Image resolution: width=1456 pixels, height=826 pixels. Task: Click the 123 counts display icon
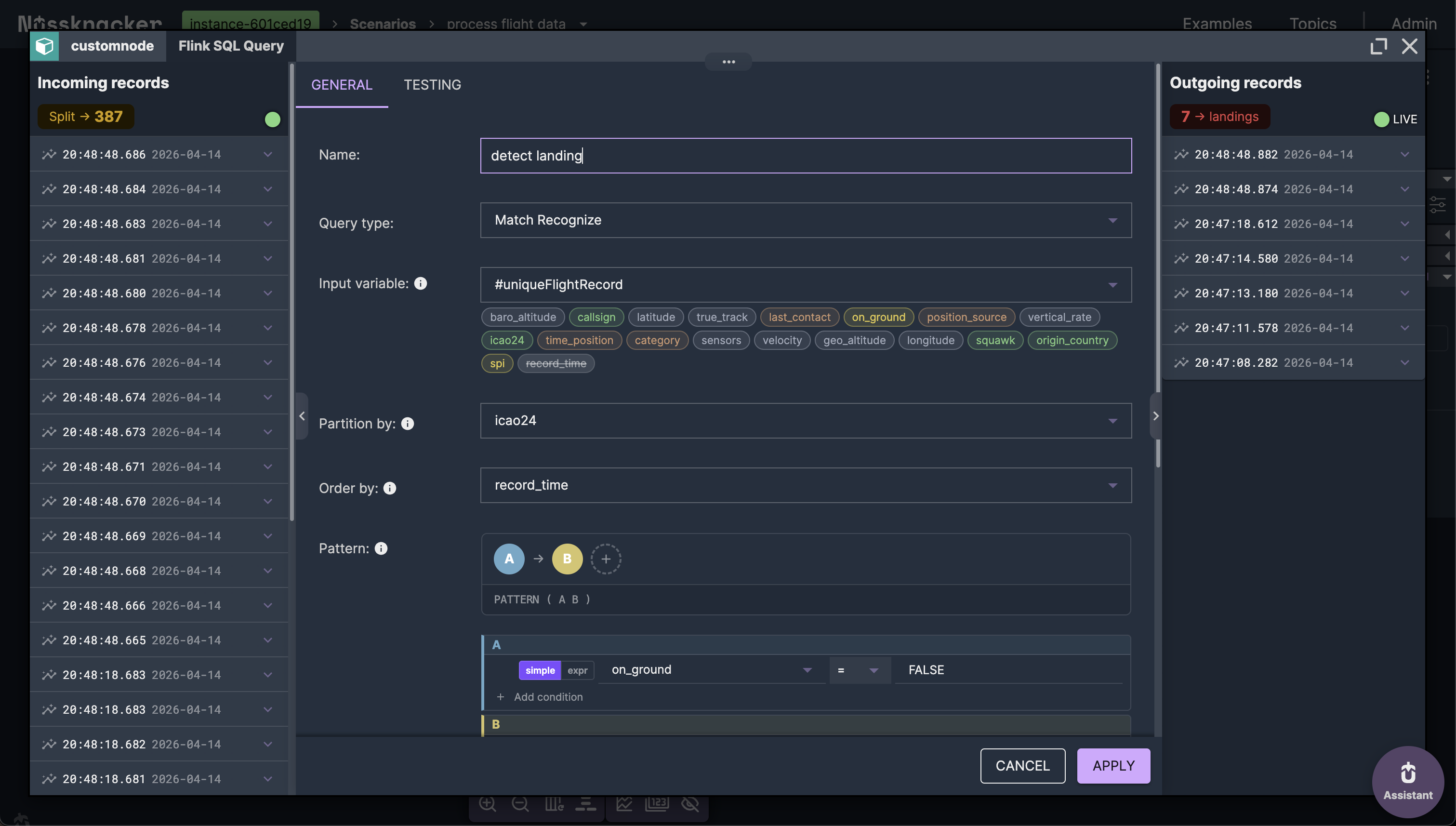(x=657, y=804)
